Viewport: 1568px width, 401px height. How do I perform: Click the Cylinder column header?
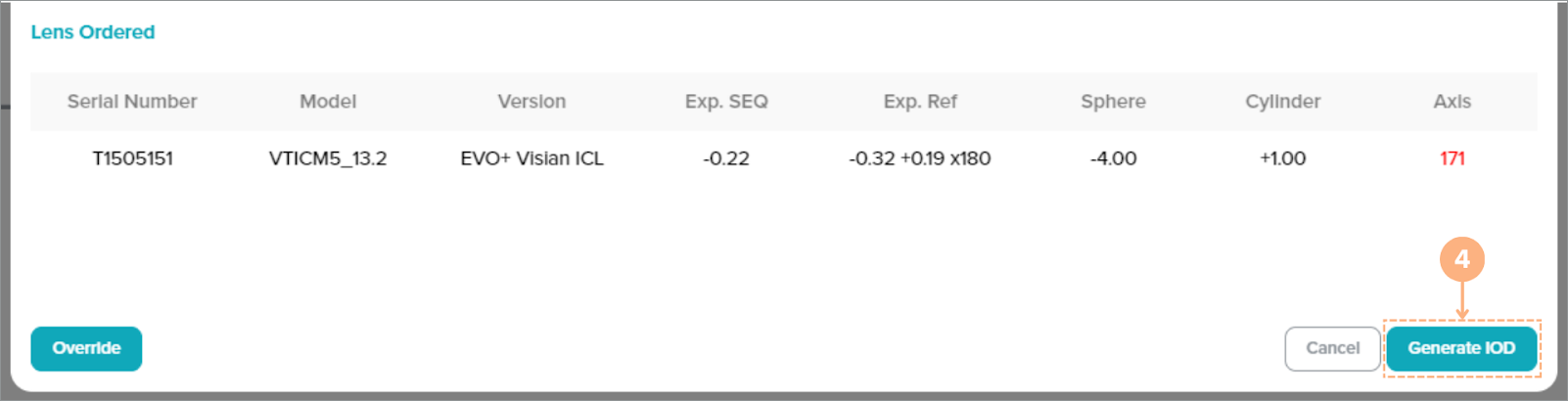[1282, 102]
